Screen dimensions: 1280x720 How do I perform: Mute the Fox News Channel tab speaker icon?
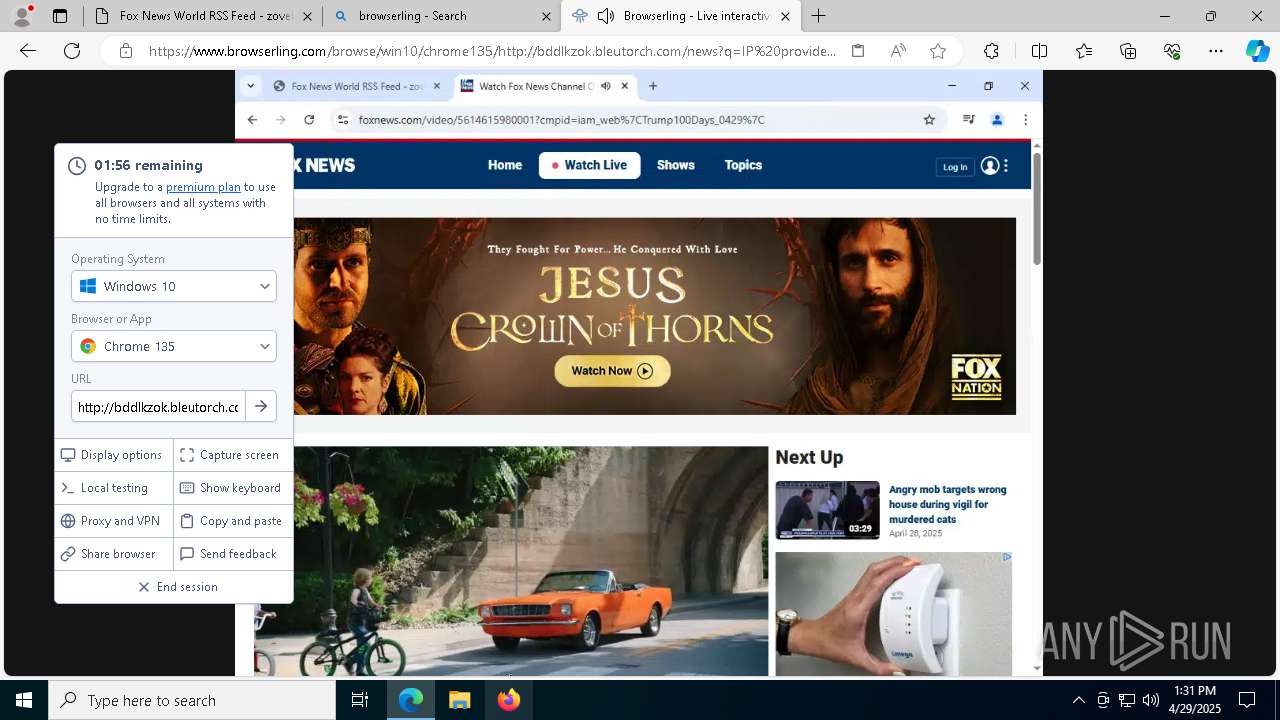(606, 86)
